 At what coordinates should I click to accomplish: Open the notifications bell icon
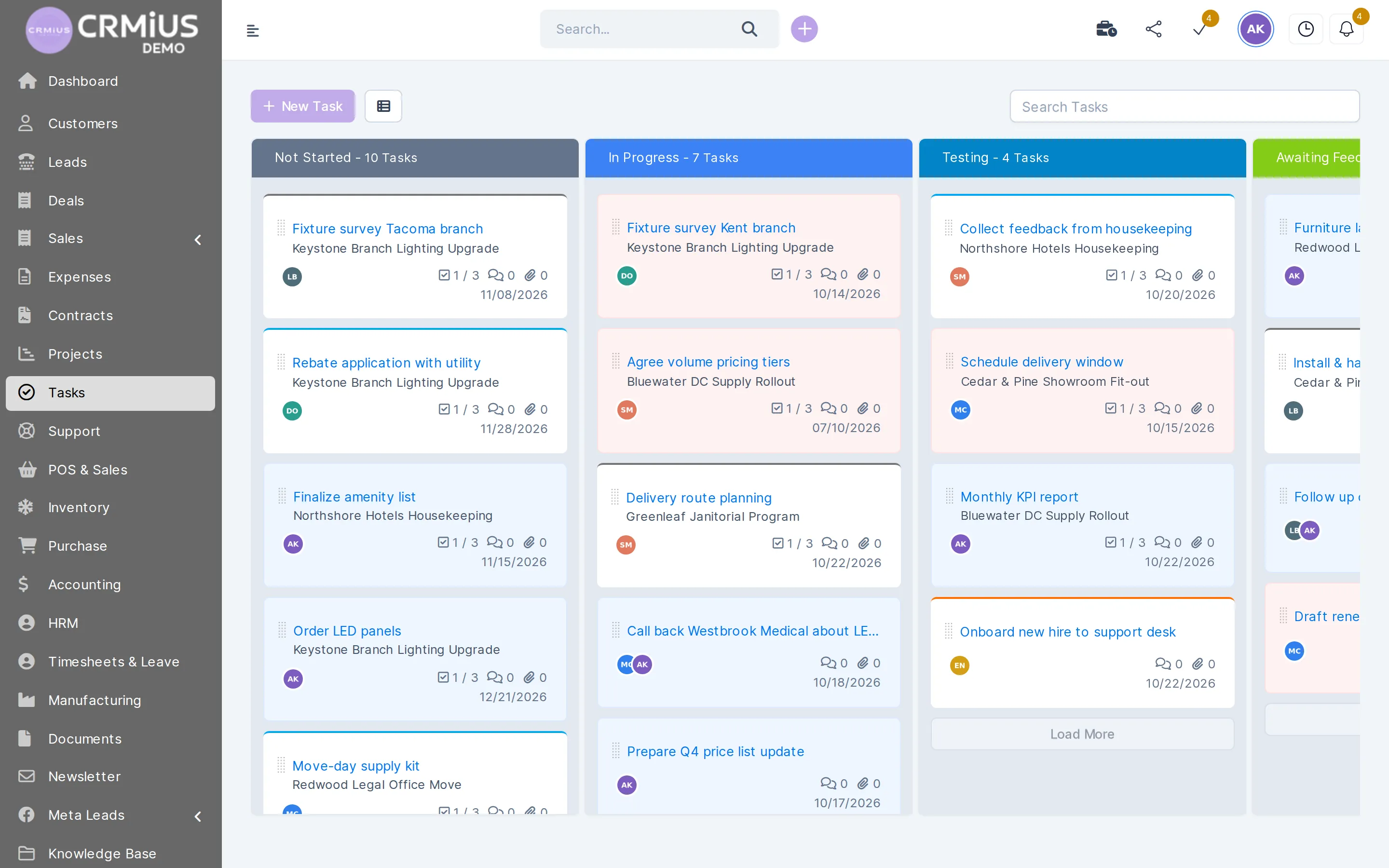click(1346, 29)
